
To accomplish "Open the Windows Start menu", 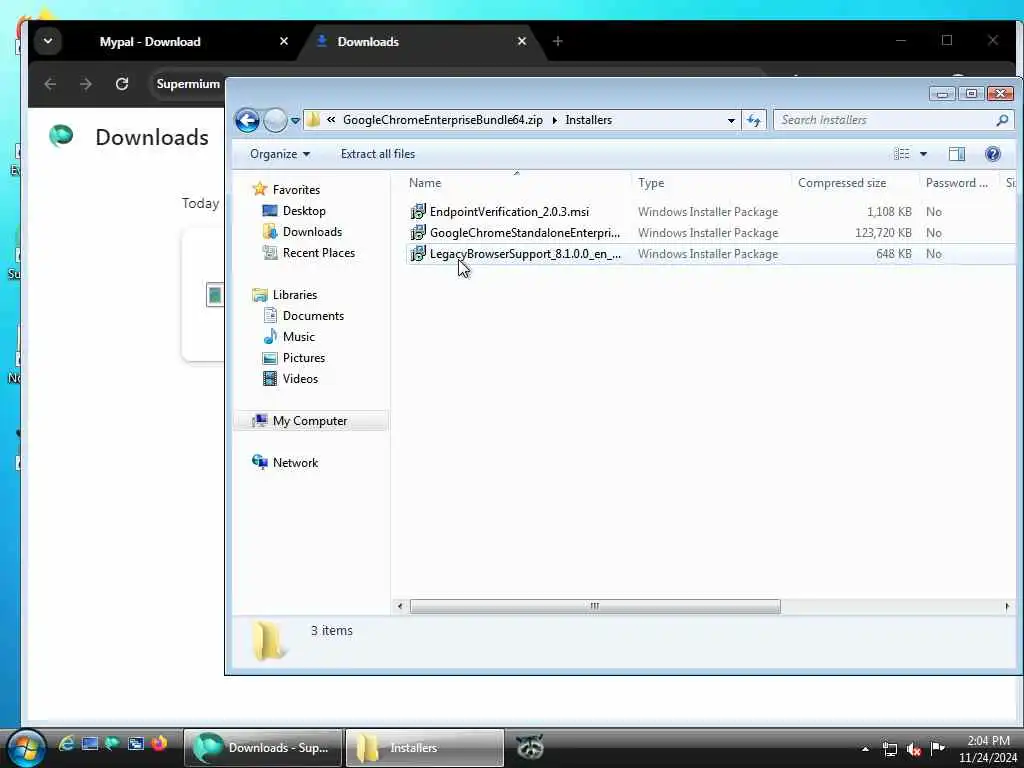I will [x=26, y=748].
